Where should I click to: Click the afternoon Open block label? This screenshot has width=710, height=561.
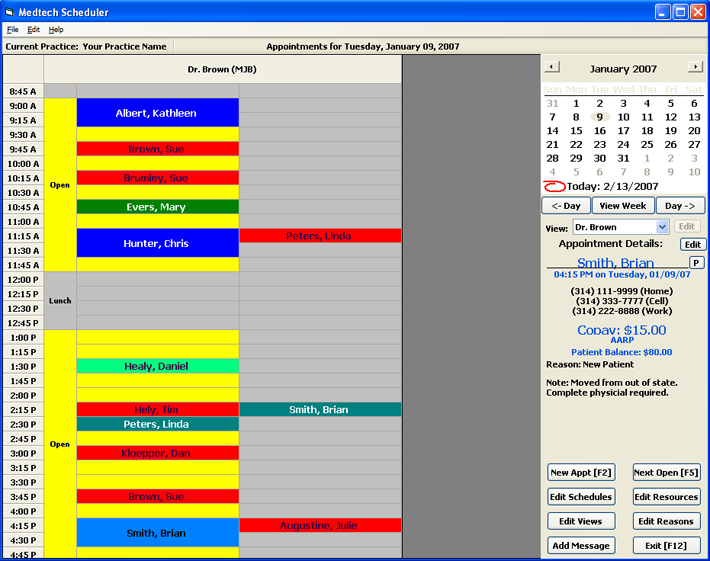pyautogui.click(x=60, y=444)
